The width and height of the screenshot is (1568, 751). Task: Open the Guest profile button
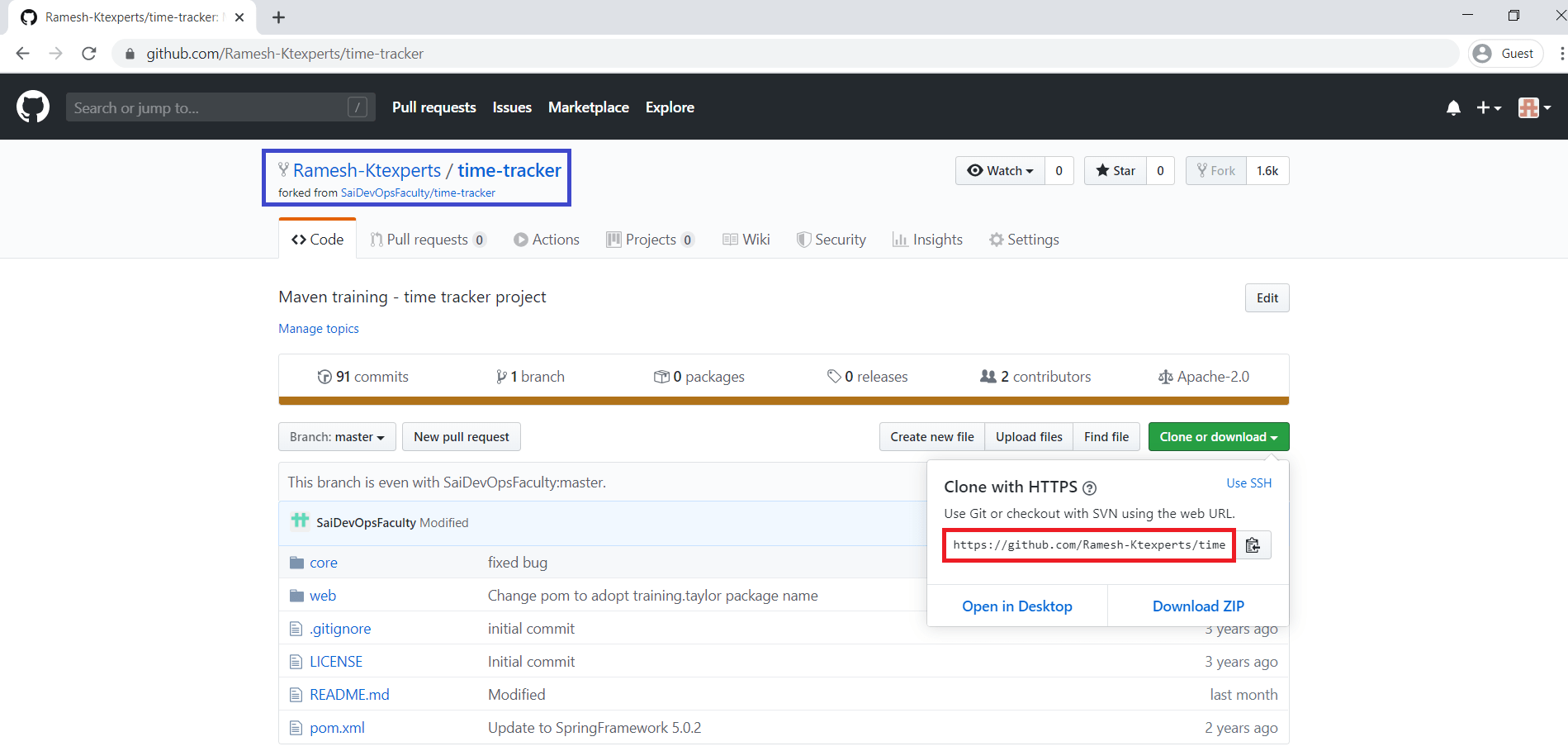pyautogui.click(x=1506, y=54)
